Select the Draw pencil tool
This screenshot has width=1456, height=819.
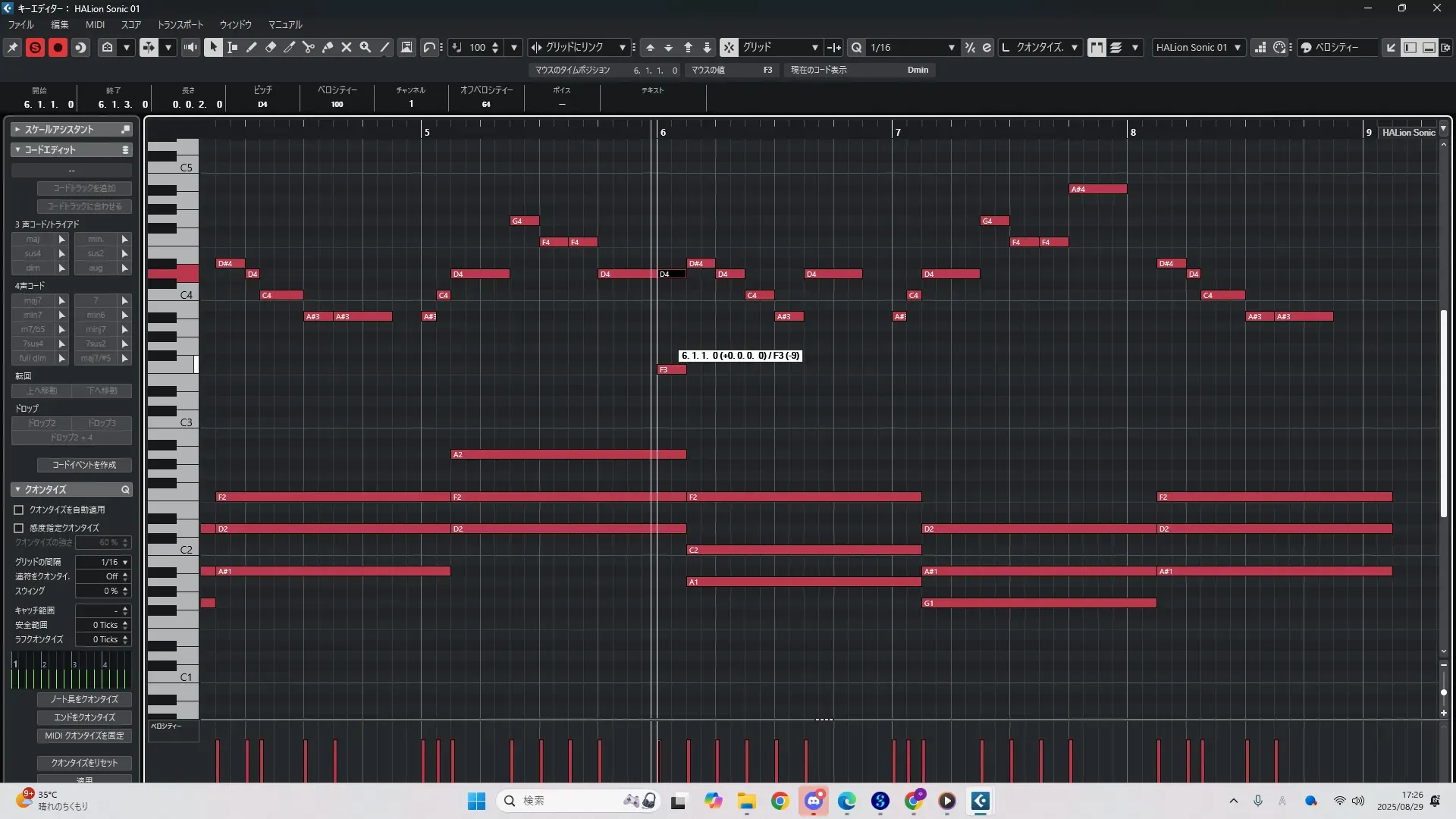click(252, 47)
